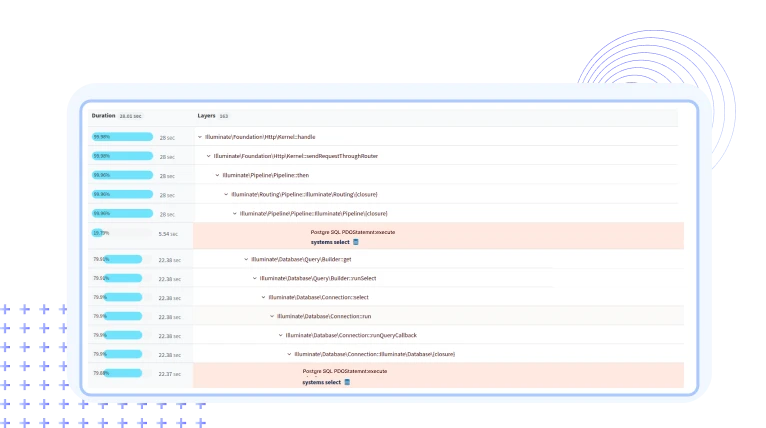Select the Connection::run layer name
Image resolution: width=766 pixels, height=428 pixels.
324,316
